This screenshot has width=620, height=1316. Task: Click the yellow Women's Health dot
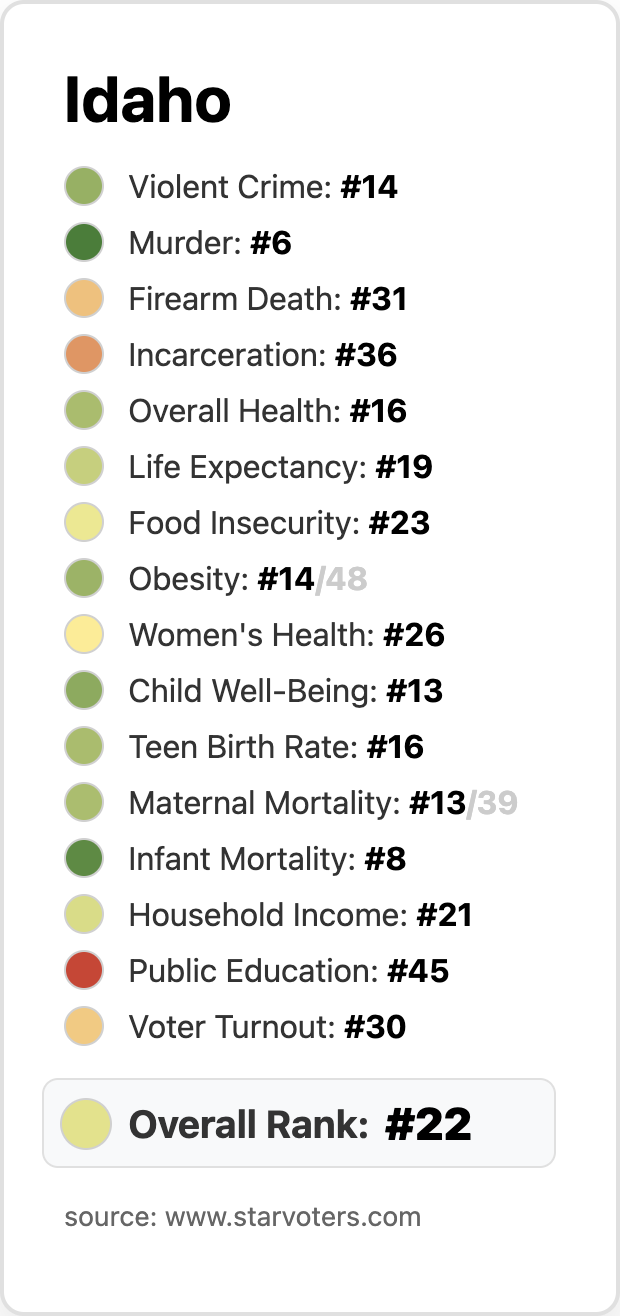(84, 635)
